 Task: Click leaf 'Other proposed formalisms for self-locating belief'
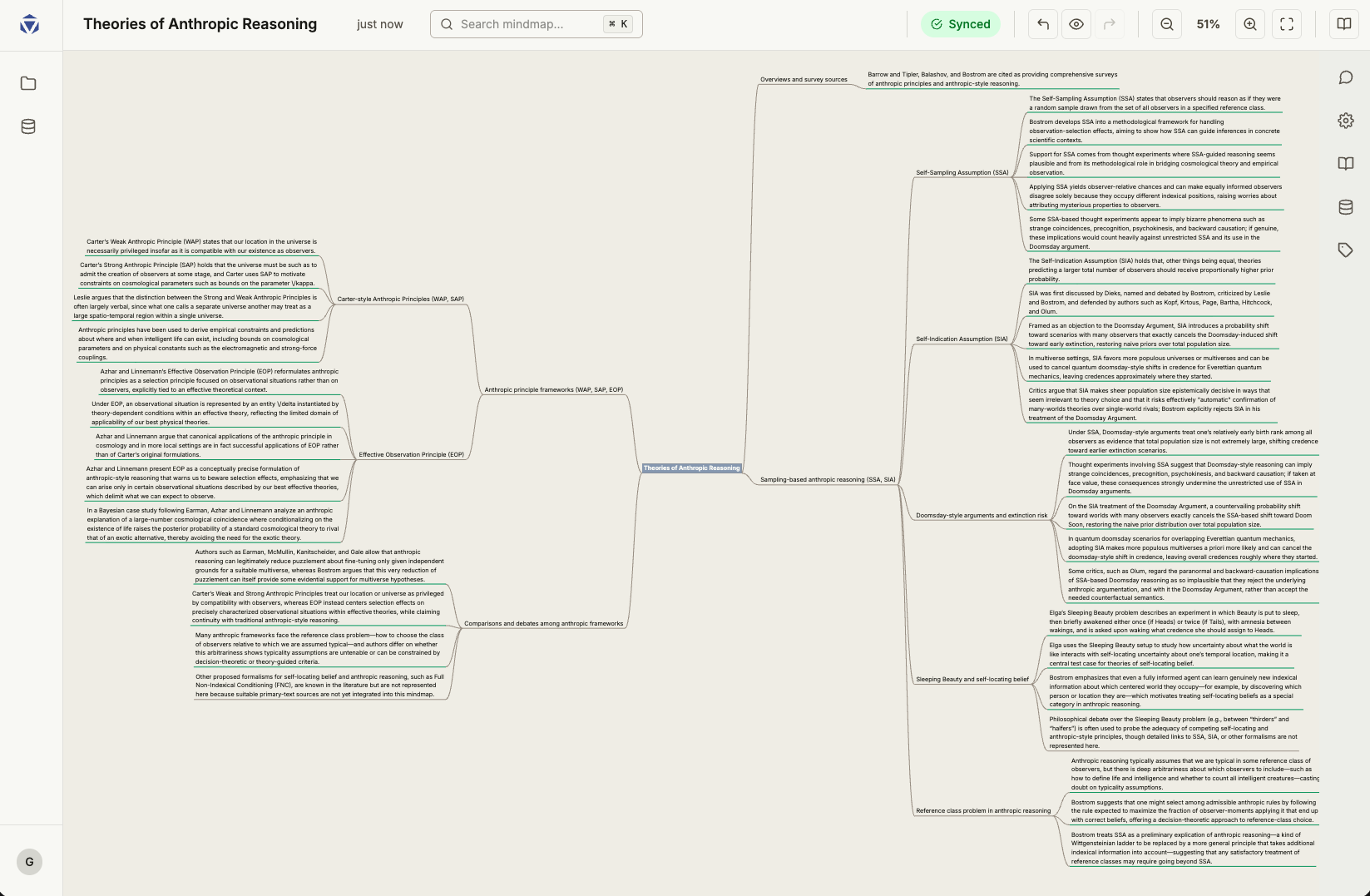[320, 686]
